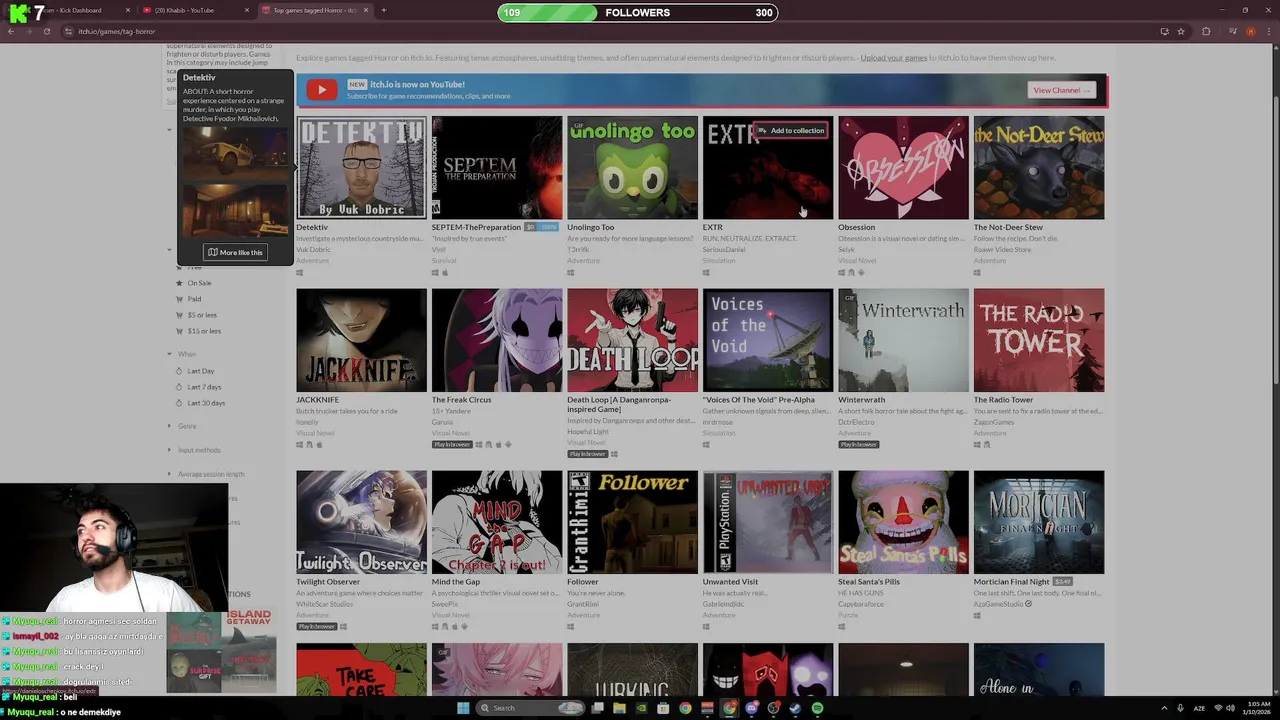
Task: Filter by Last 30 days
Action: (206, 403)
